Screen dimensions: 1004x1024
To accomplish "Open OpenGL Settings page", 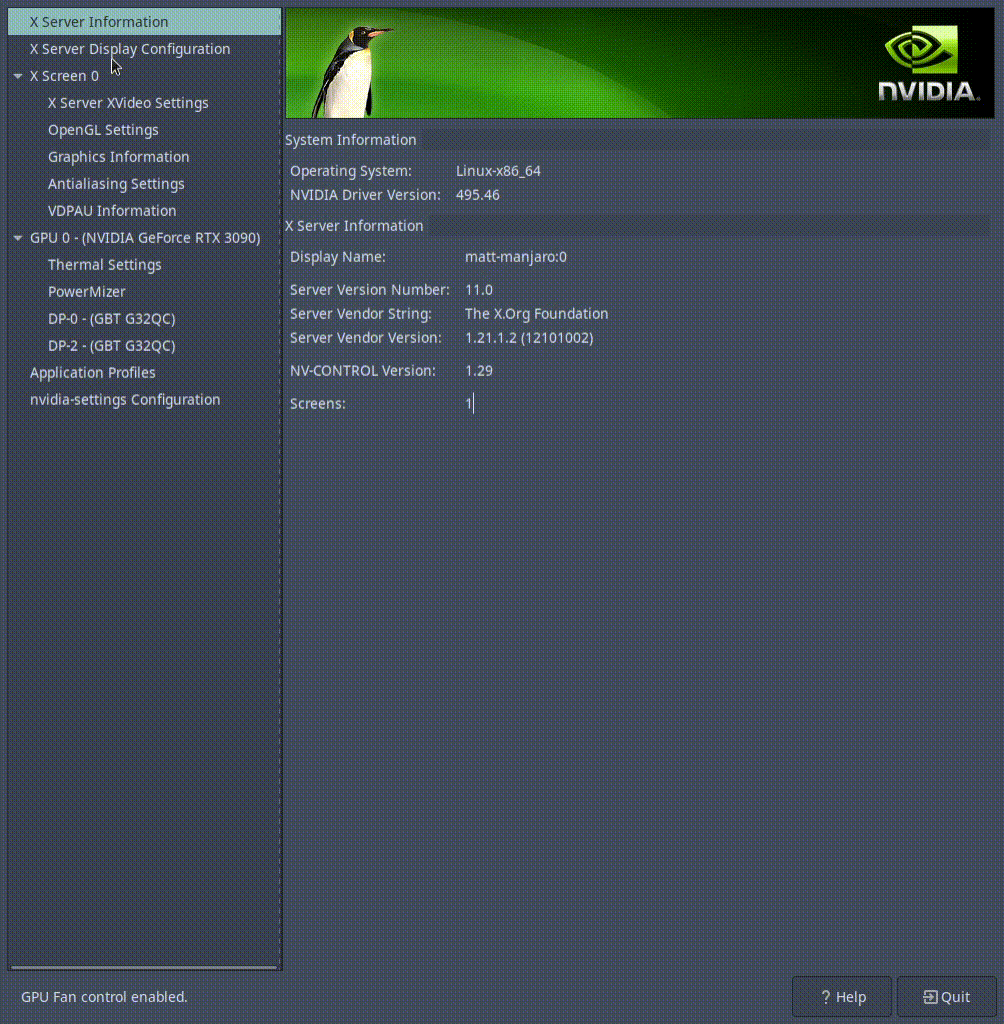I will pyautogui.click(x=103, y=130).
